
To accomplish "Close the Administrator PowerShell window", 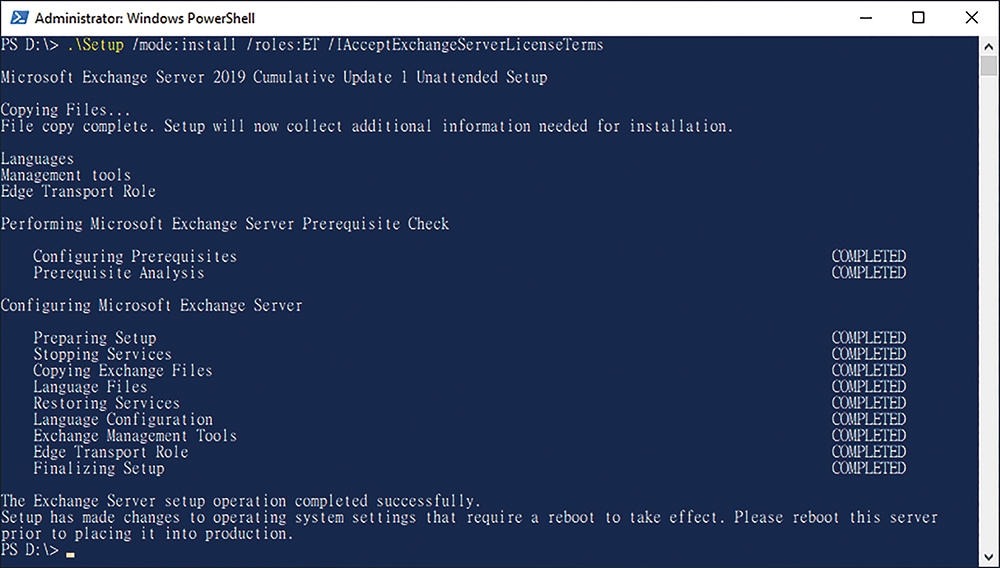I will (971, 18).
